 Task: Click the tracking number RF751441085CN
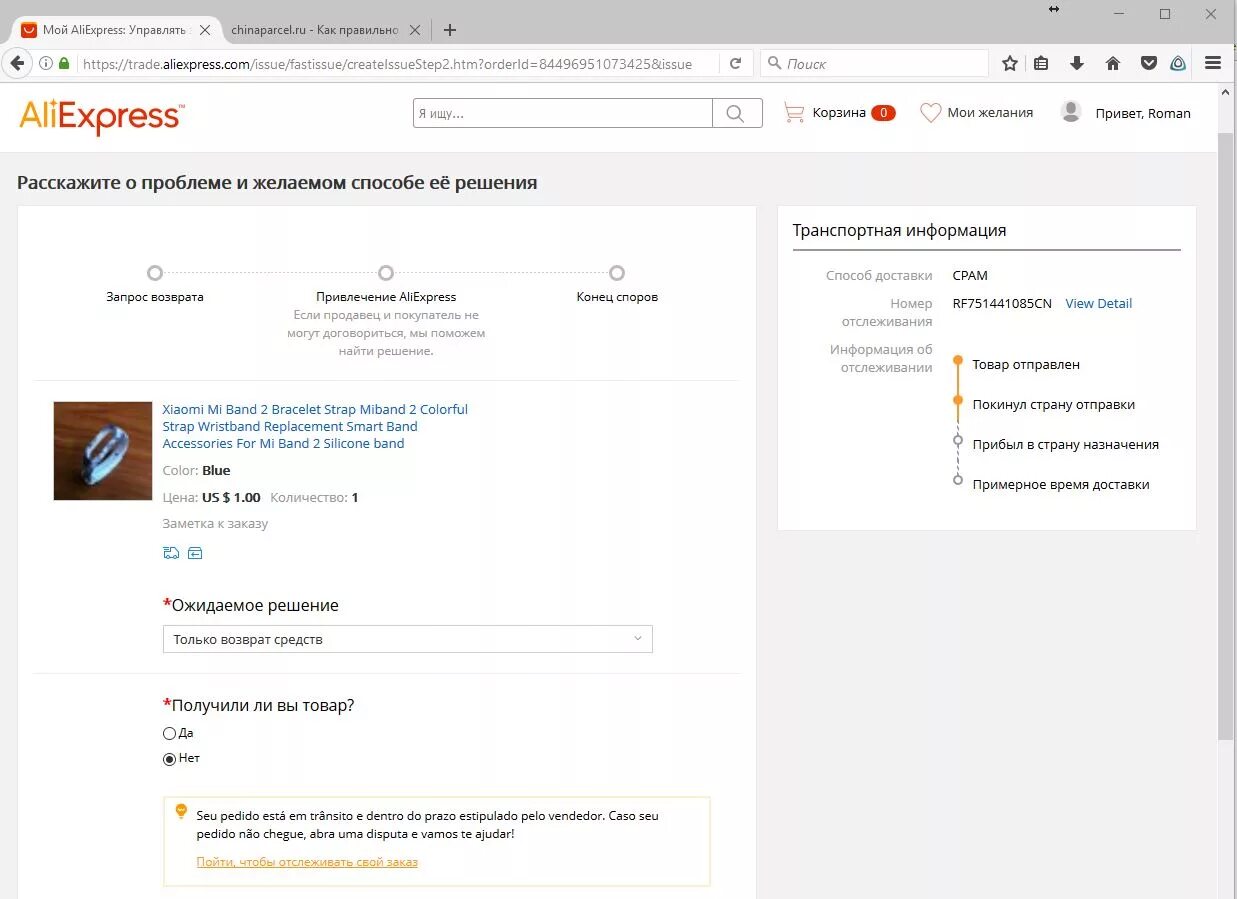(x=1002, y=303)
